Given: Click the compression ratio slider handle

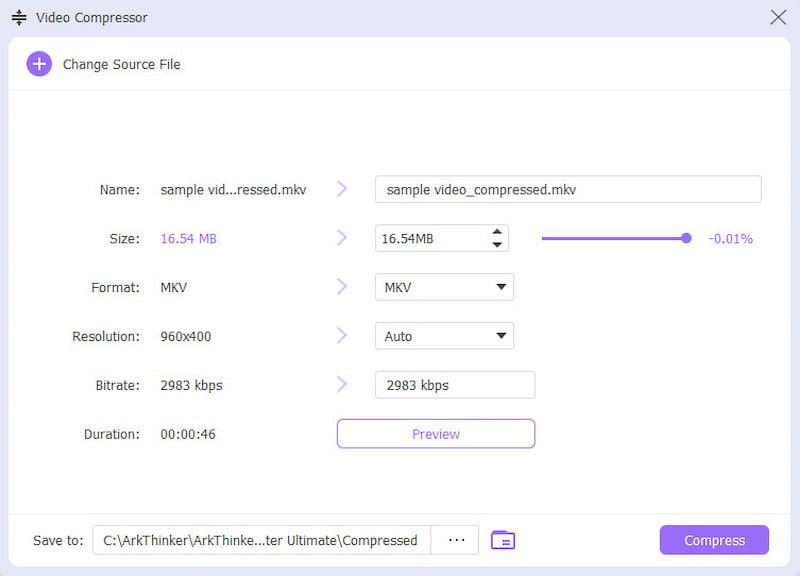Looking at the screenshot, I should (686, 238).
